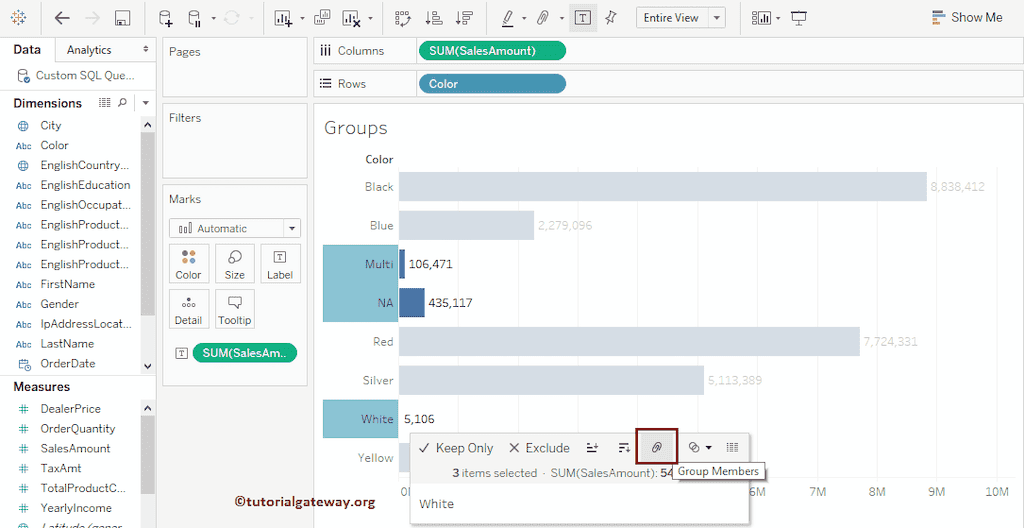This screenshot has width=1024, height=528.
Task: Select the DealerPrice measure
Action: pos(72,409)
